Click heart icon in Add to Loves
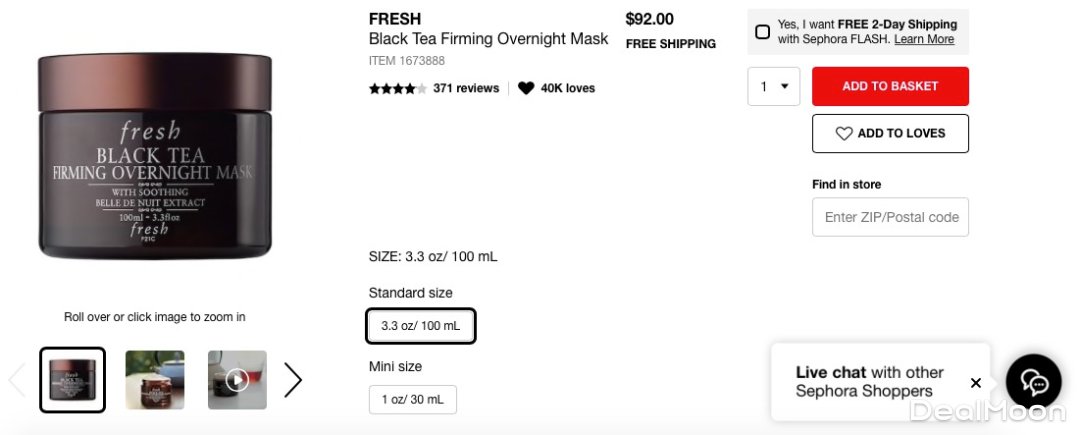This screenshot has height=435, width=1080. pyautogui.click(x=844, y=133)
